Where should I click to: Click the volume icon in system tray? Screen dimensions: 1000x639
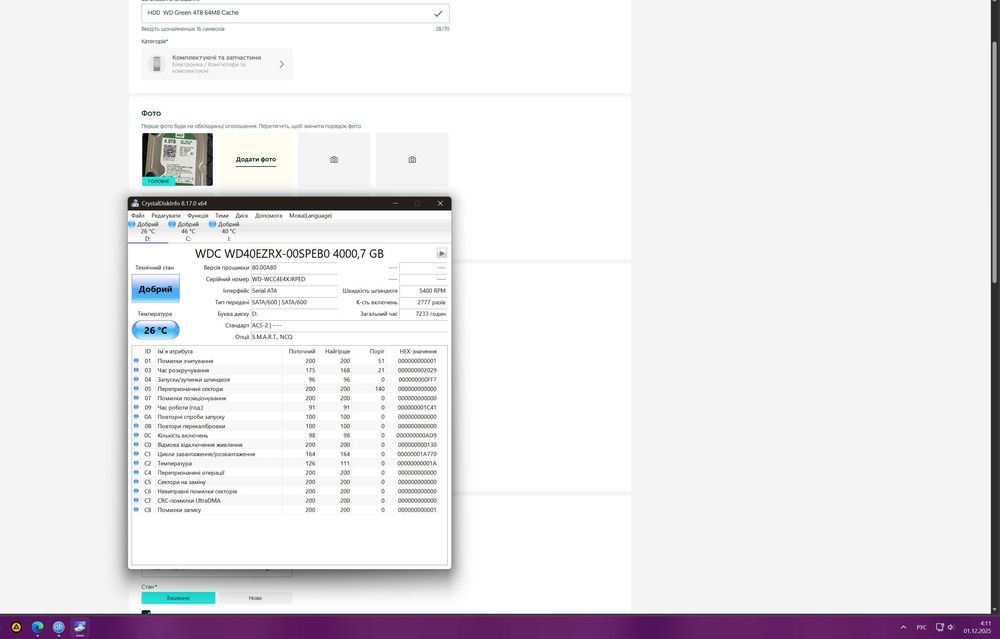(952, 628)
